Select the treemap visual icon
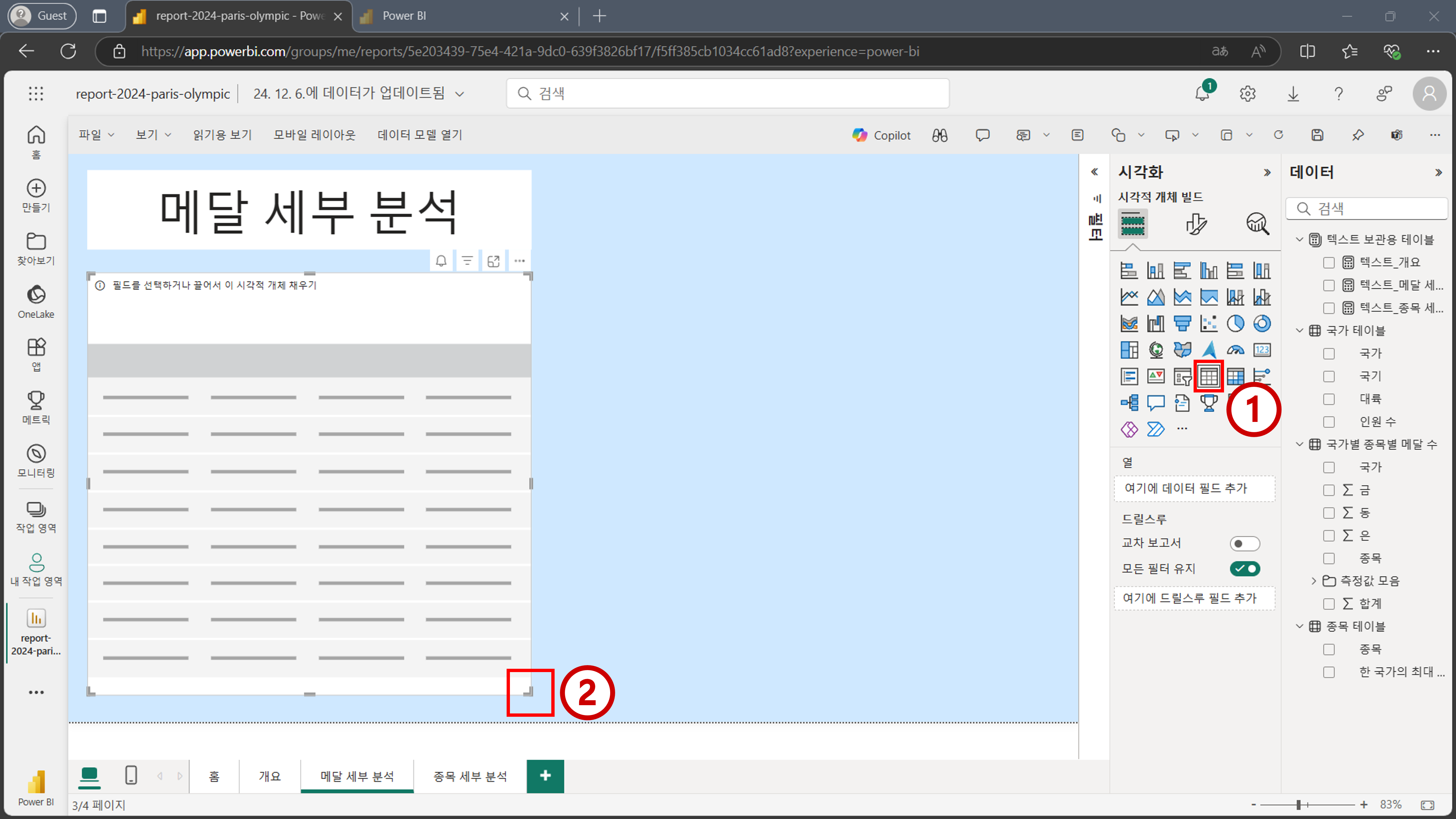The image size is (1456, 819). coord(1129,350)
